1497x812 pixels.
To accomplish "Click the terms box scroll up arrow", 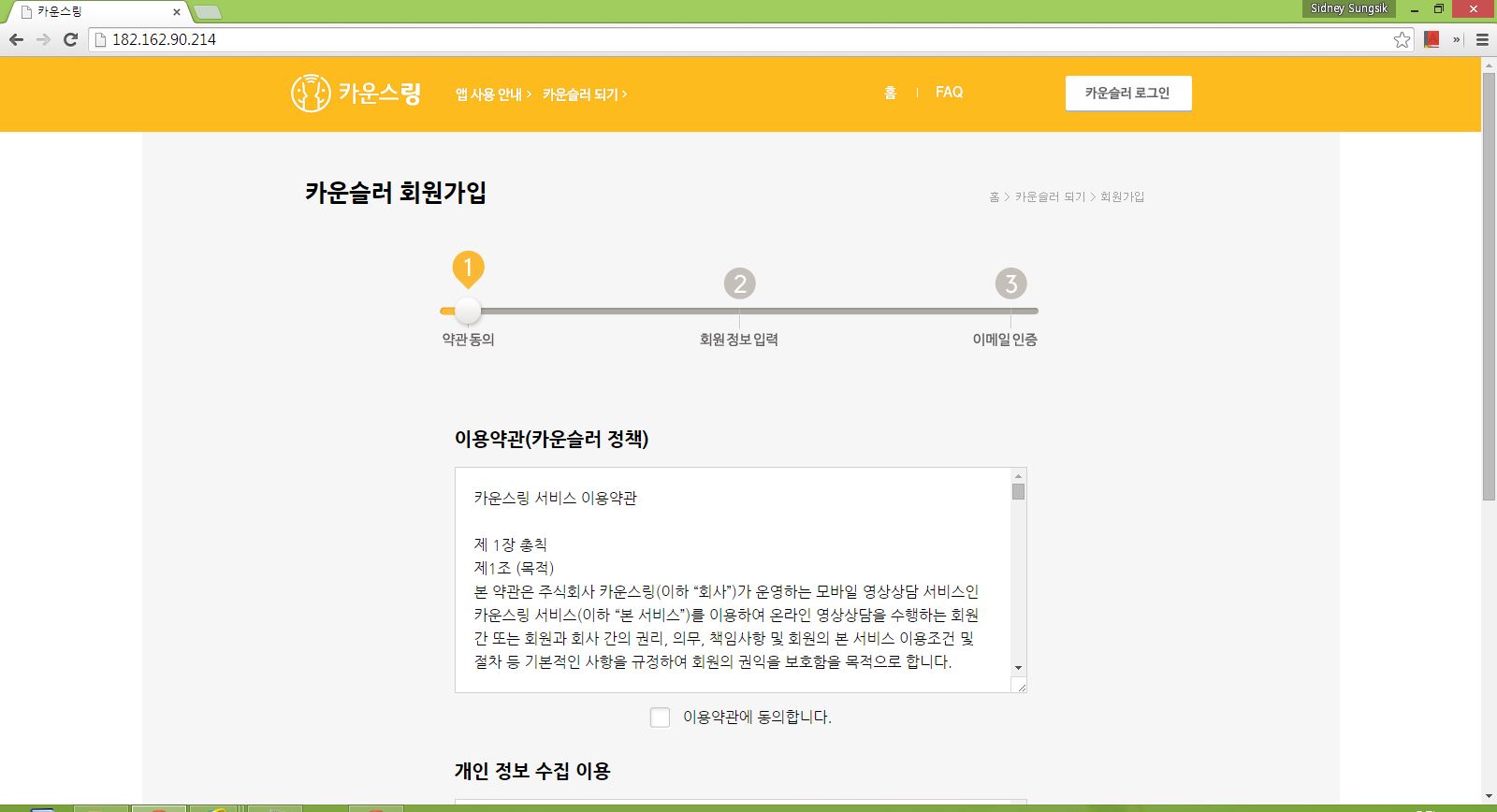I will [x=1019, y=476].
